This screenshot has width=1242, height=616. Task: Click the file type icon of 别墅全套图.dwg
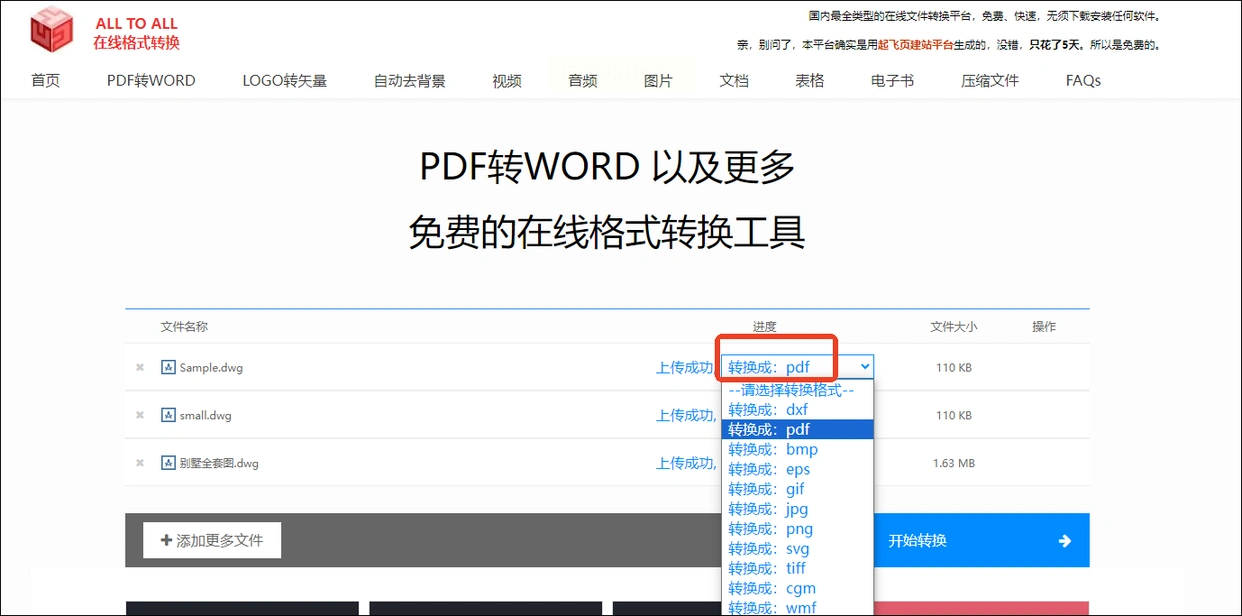(168, 463)
